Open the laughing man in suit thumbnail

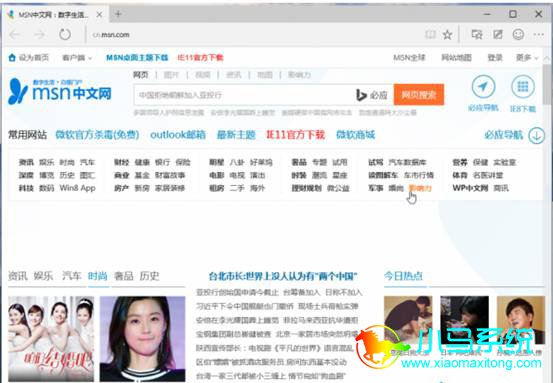[x=521, y=320]
